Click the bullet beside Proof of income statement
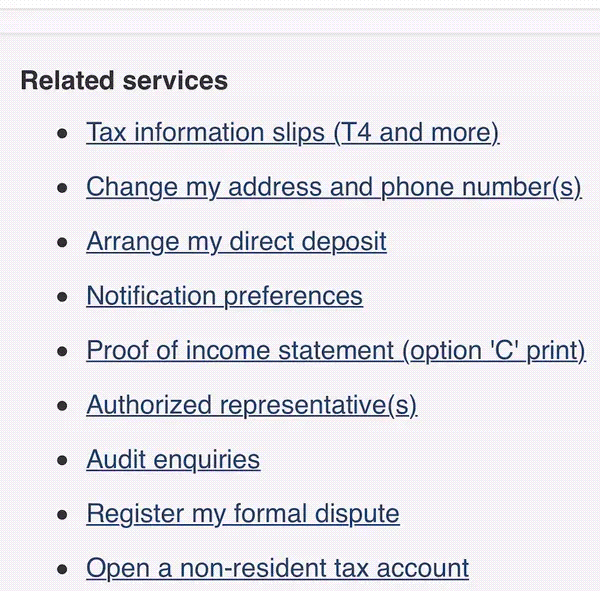The image size is (600, 591). pos(64,352)
